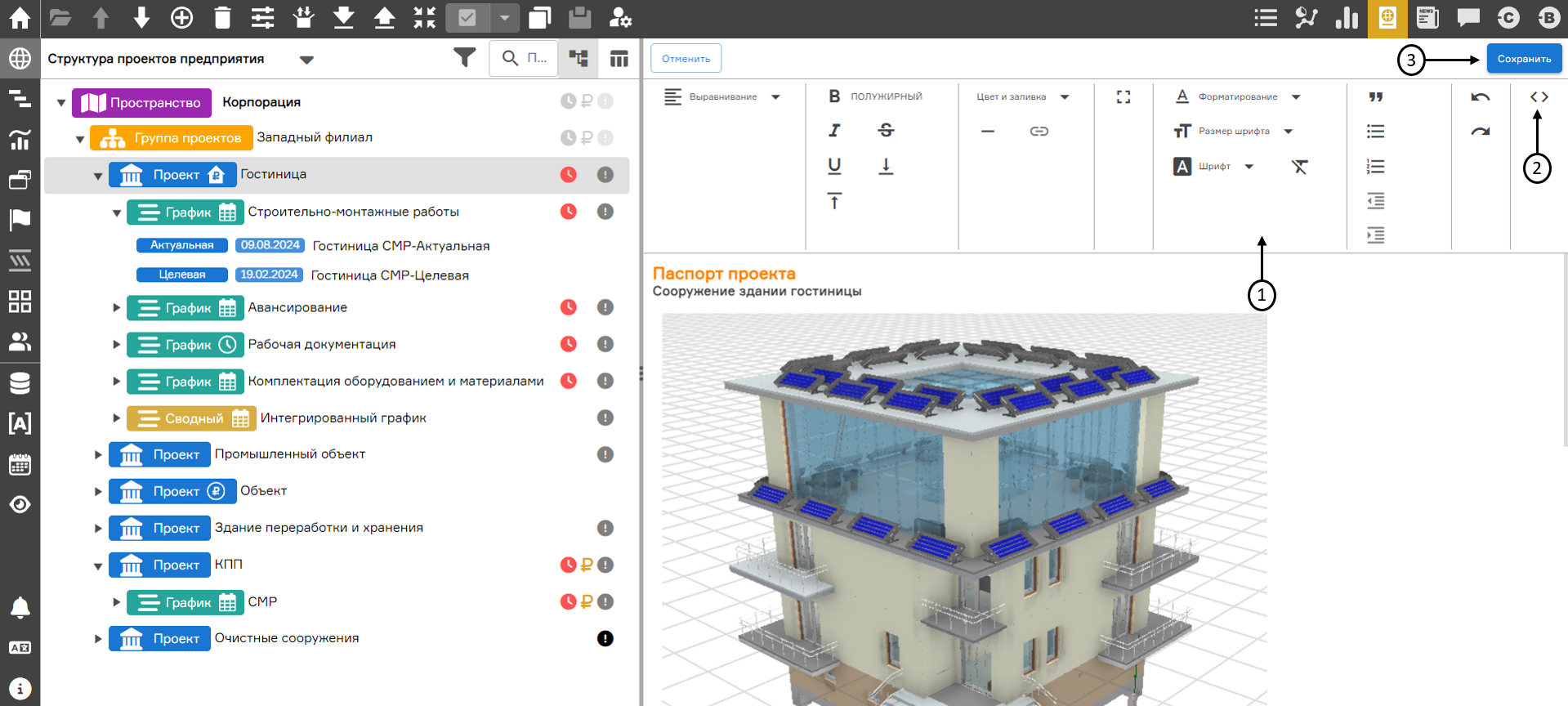Toggle the table columns view button
The width and height of the screenshot is (1568, 706).
coord(619,59)
